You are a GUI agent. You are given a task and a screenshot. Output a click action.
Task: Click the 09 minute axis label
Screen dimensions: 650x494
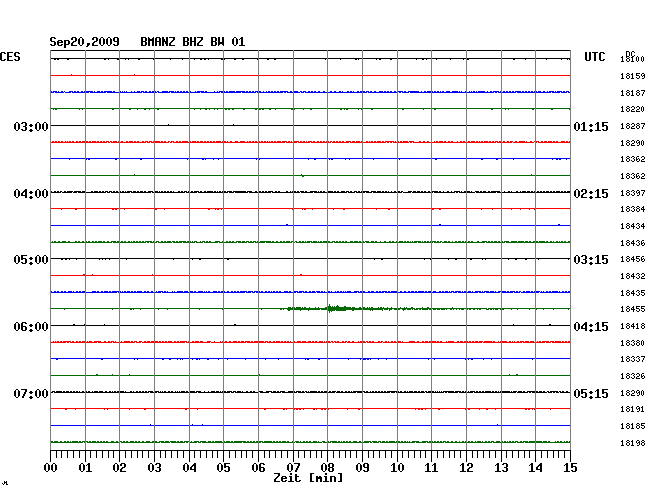362,468
